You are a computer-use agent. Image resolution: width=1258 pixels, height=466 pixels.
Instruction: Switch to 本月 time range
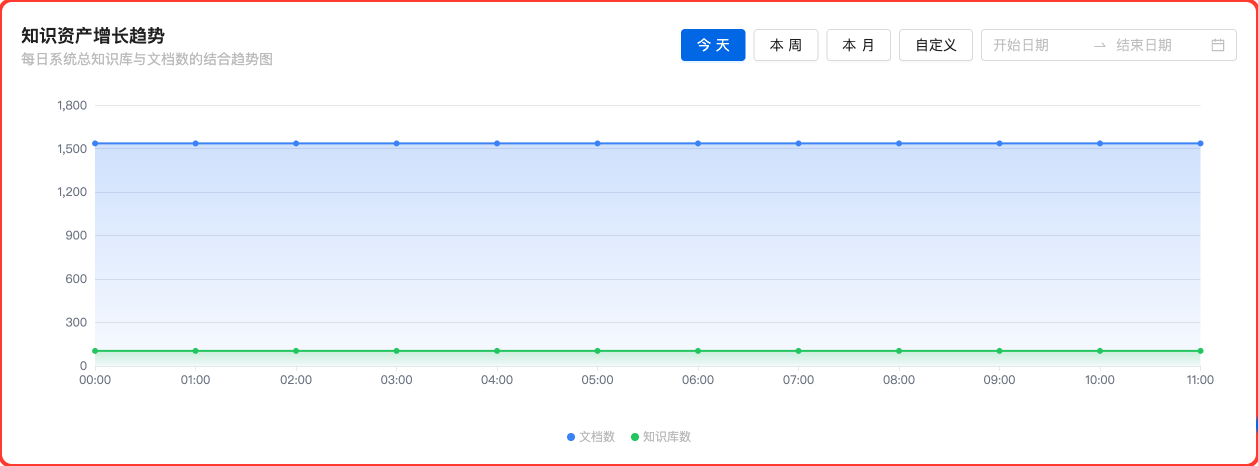point(858,45)
